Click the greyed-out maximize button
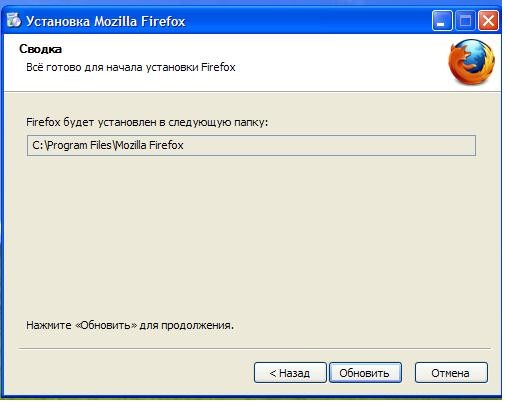This screenshot has width=505, height=403. [465, 21]
